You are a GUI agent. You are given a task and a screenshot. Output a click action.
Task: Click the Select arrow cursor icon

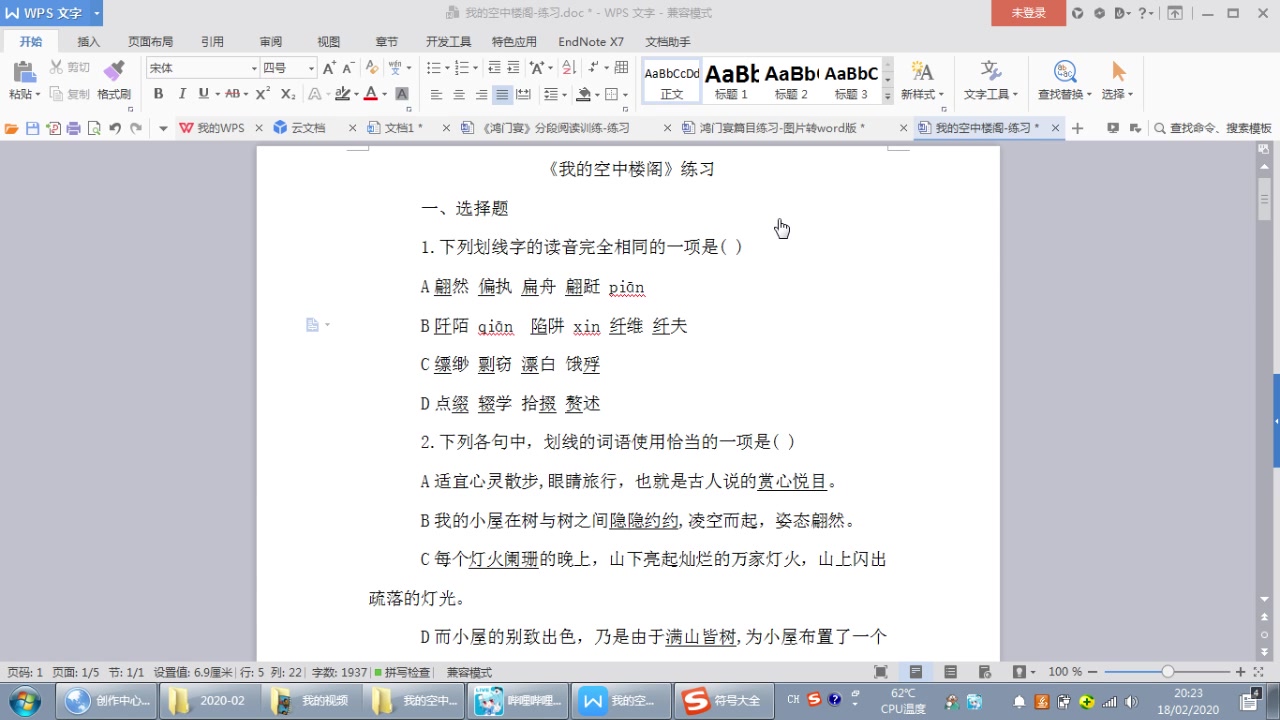point(1118,71)
